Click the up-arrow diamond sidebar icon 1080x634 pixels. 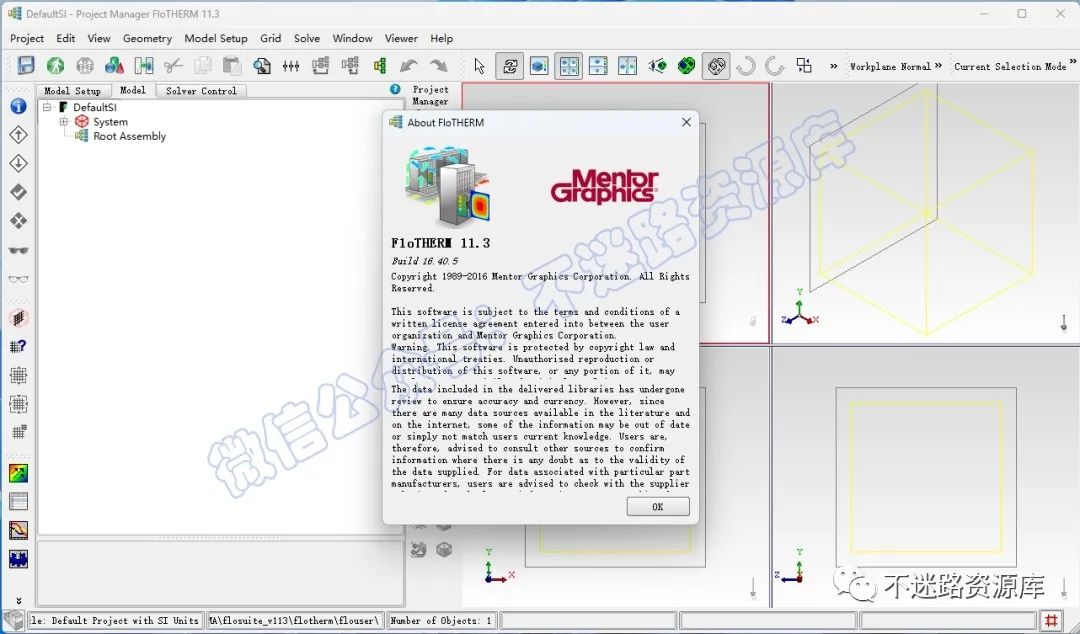tap(19, 134)
